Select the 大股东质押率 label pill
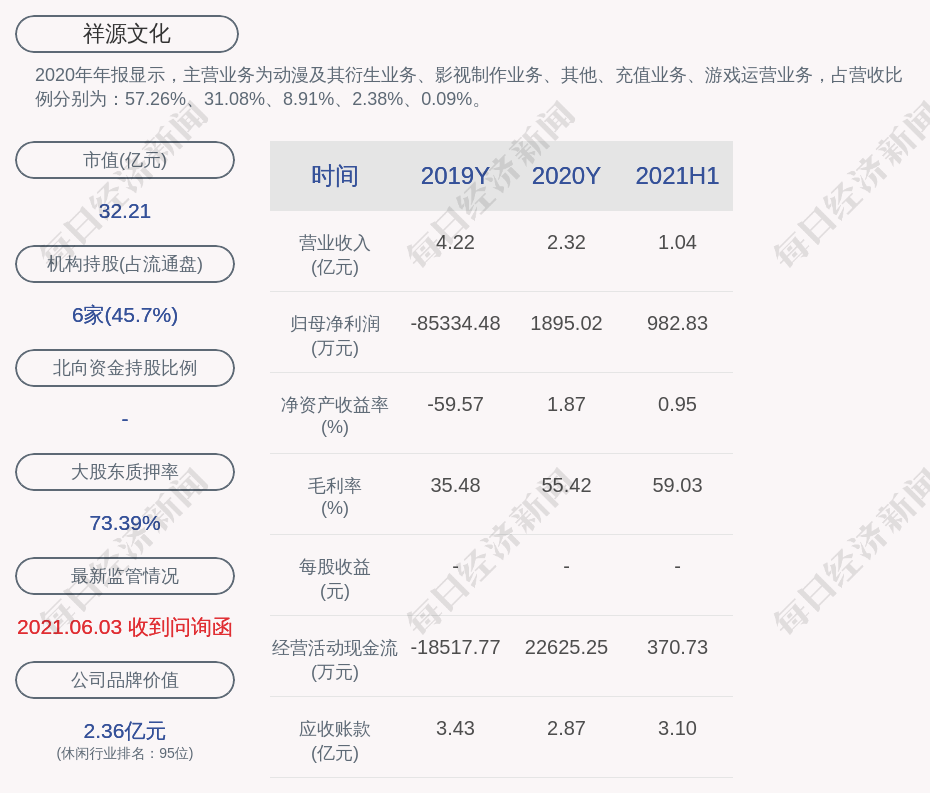The image size is (930, 793). 125,472
